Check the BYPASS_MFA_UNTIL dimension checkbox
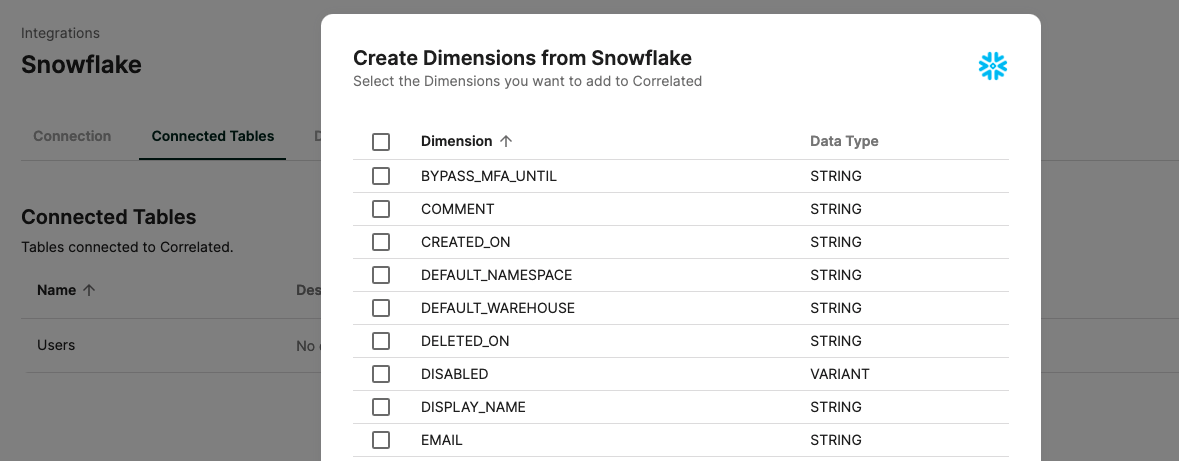This screenshot has height=461, width=1179. pyautogui.click(x=381, y=176)
